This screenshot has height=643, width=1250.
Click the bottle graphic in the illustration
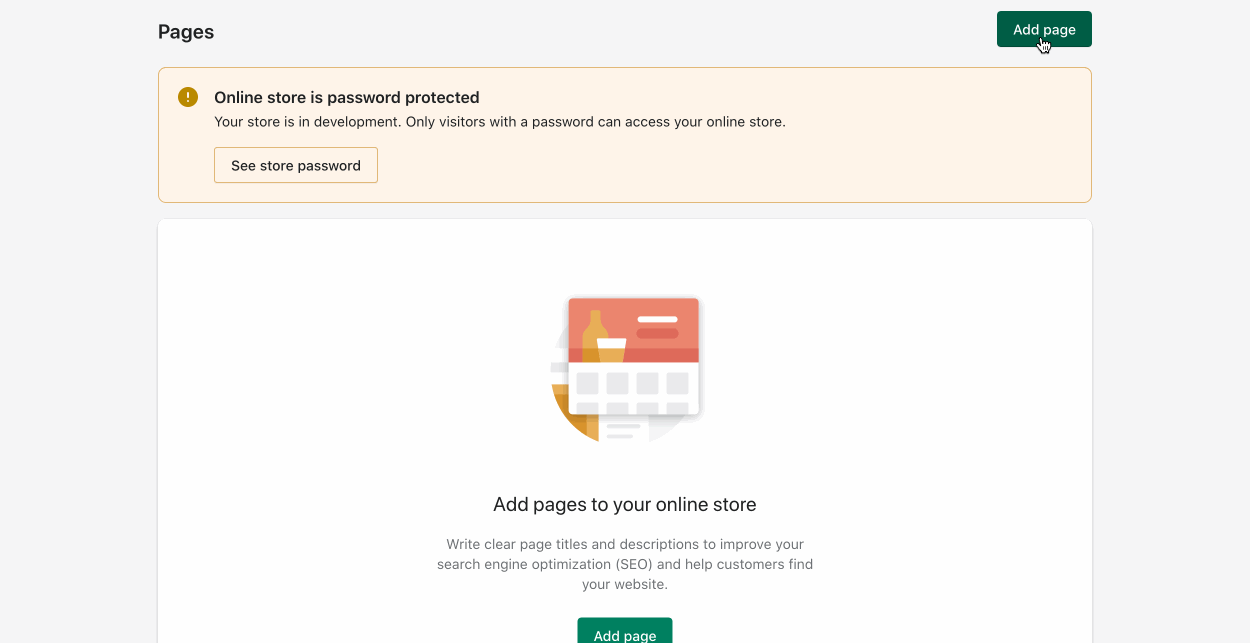[594, 328]
